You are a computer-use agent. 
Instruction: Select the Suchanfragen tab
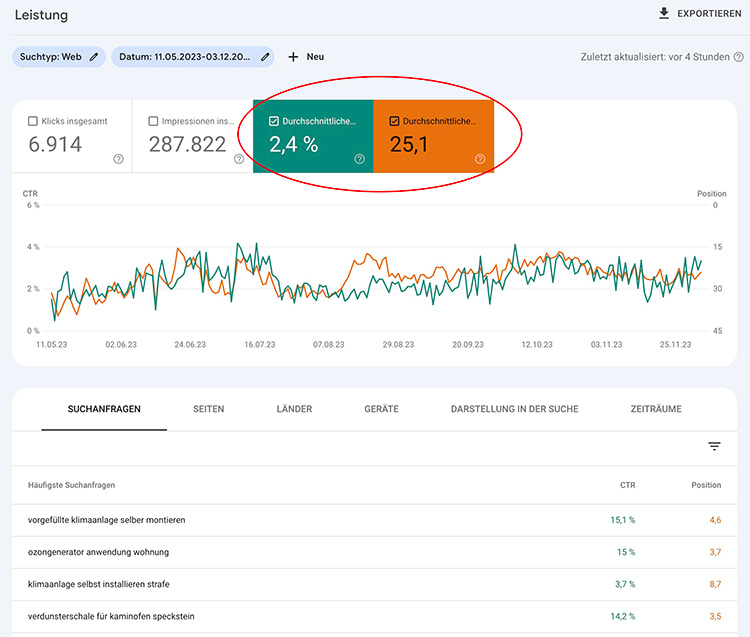[104, 409]
